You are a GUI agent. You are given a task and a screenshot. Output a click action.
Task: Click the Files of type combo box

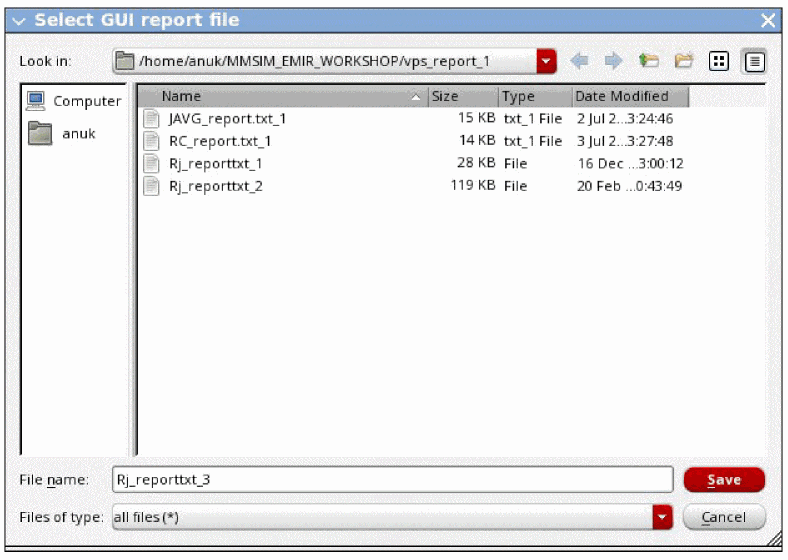tap(392, 517)
